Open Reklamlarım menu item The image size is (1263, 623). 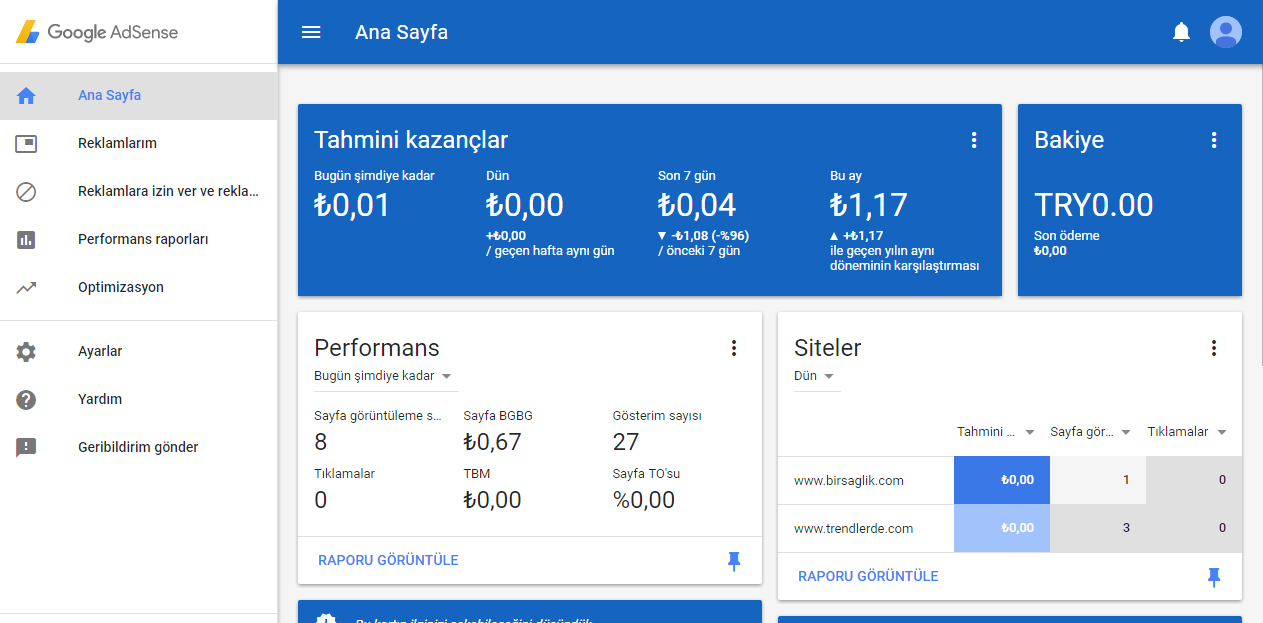click(x=138, y=144)
